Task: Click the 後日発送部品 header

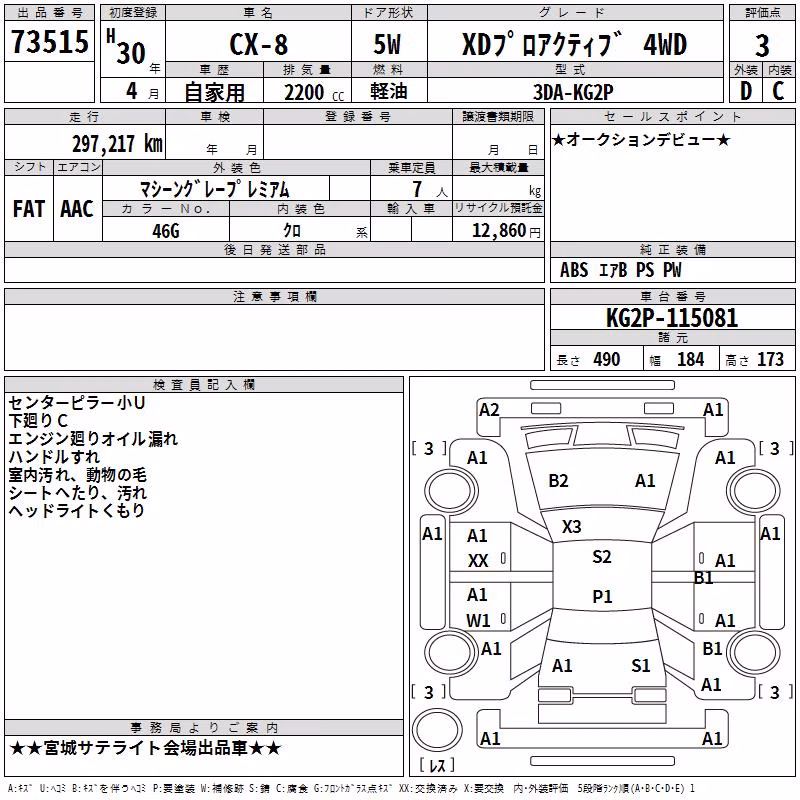Action: click(x=275, y=249)
